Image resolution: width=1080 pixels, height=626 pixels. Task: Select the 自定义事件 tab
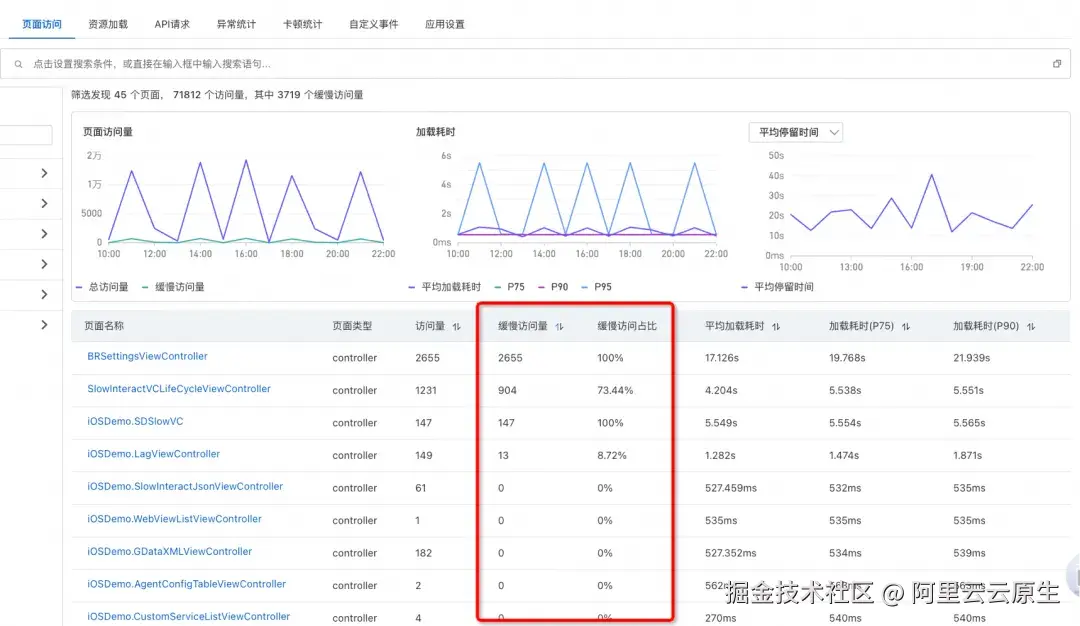(x=373, y=24)
